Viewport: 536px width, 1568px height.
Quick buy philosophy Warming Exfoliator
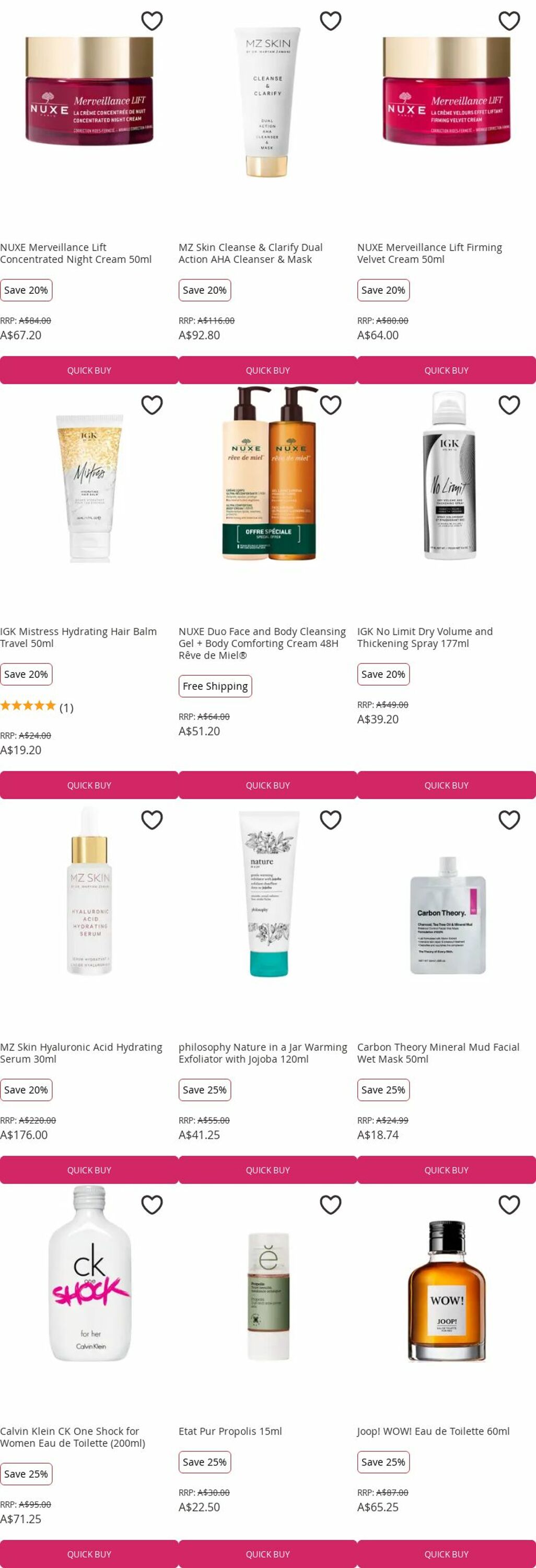[267, 1170]
